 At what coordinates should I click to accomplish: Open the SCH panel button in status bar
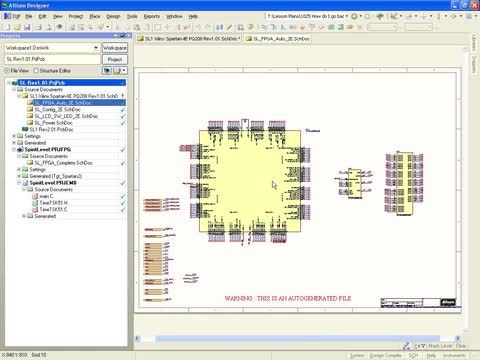(413, 356)
